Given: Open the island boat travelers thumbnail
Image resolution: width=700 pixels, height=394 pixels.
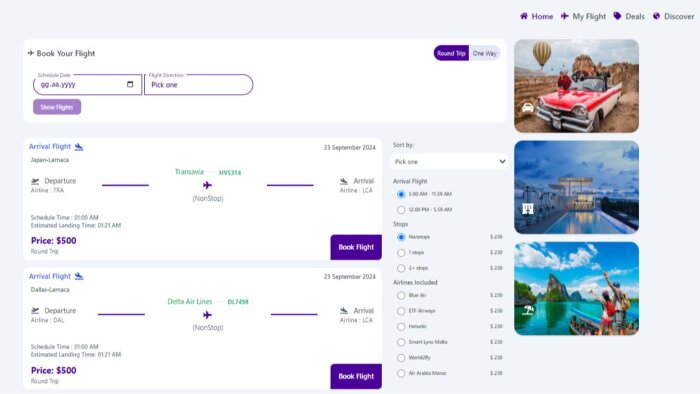Looking at the screenshot, I should point(576,289).
